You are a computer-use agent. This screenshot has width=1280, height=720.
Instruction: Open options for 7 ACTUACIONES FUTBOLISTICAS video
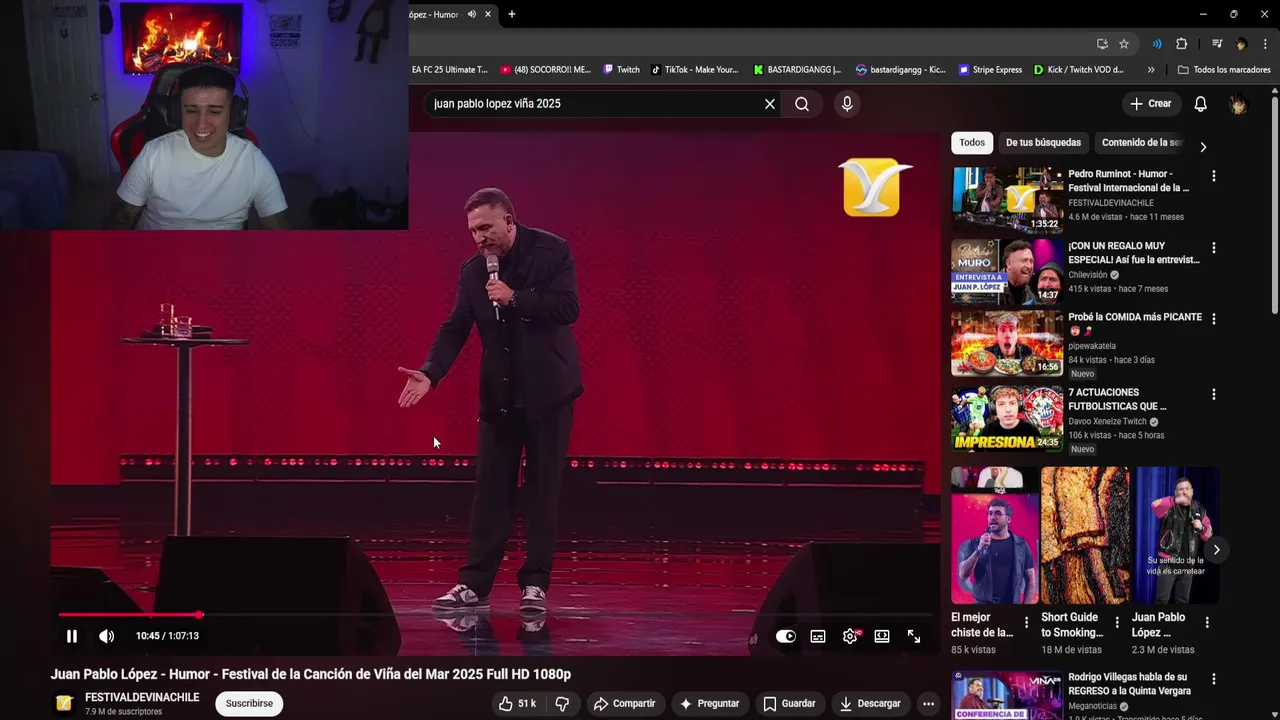(x=1214, y=395)
